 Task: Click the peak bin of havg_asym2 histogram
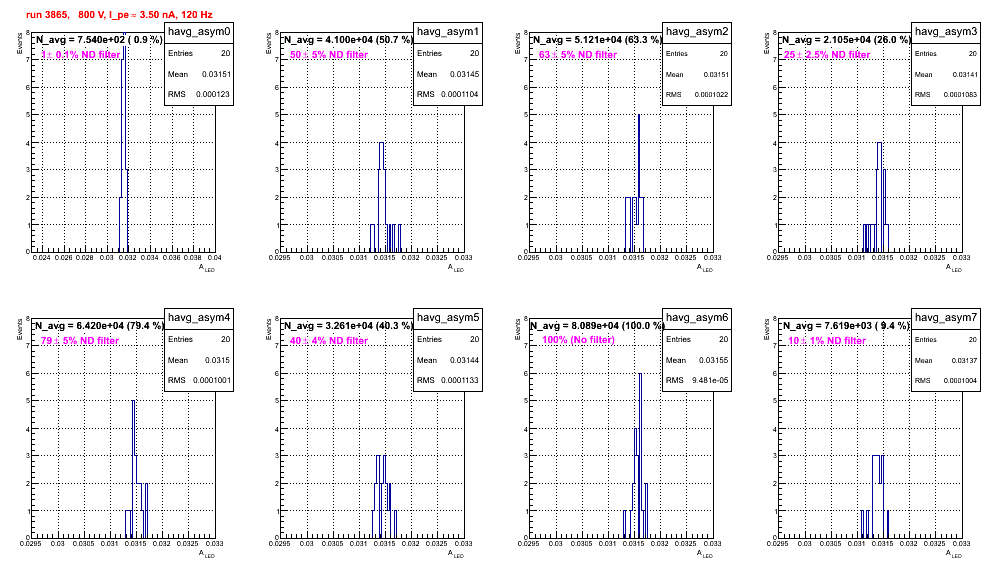639,183
